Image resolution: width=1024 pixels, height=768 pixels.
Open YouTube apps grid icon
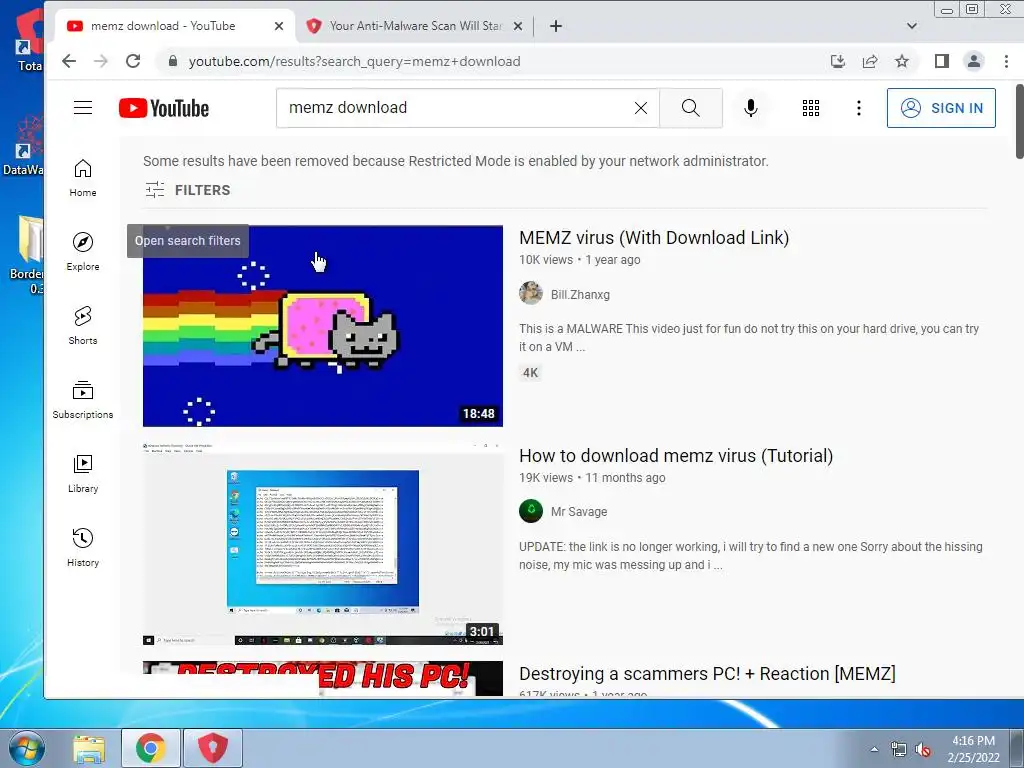810,108
